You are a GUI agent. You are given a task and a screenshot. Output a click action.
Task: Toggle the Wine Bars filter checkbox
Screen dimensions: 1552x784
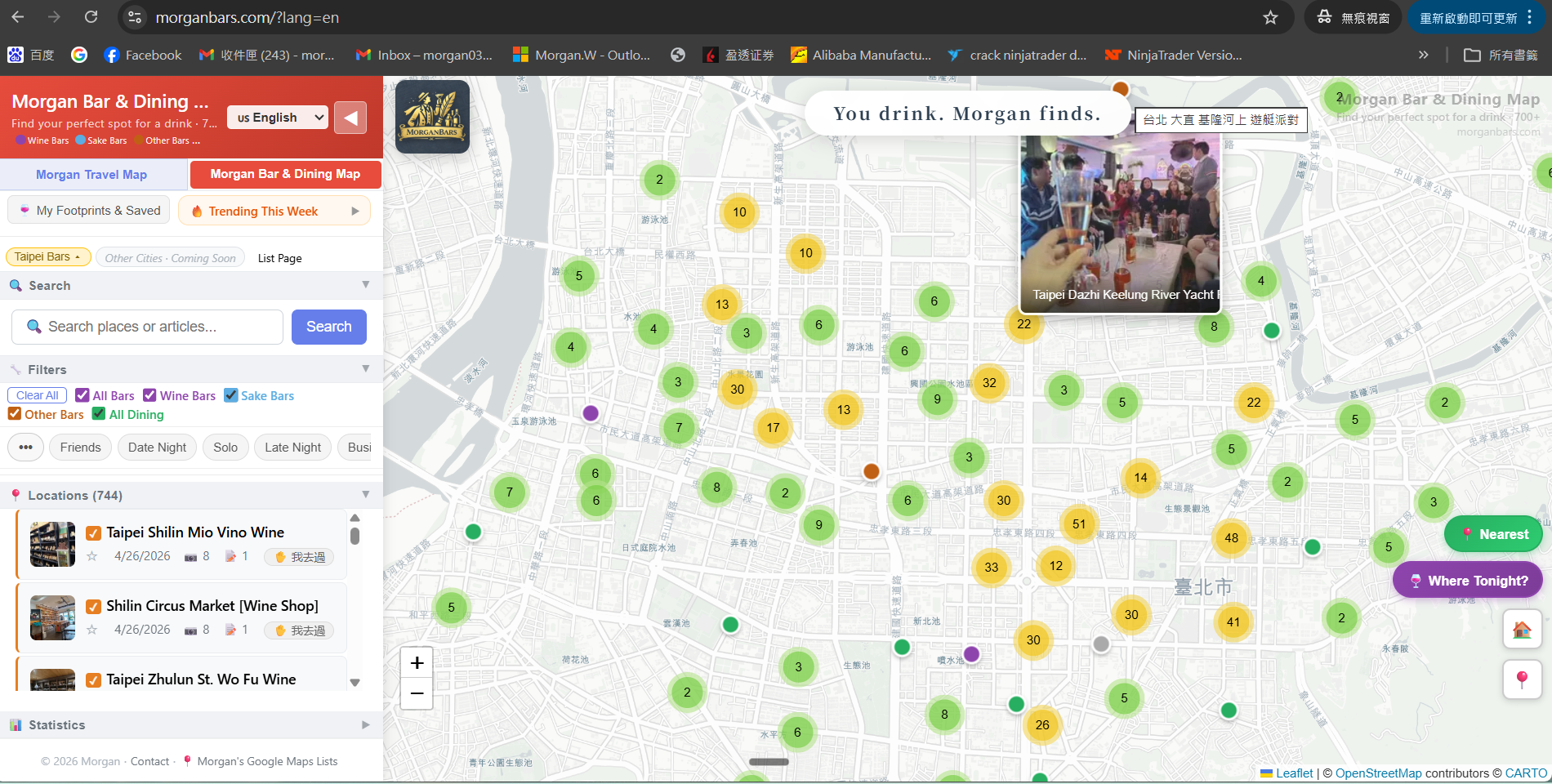pyautogui.click(x=149, y=395)
